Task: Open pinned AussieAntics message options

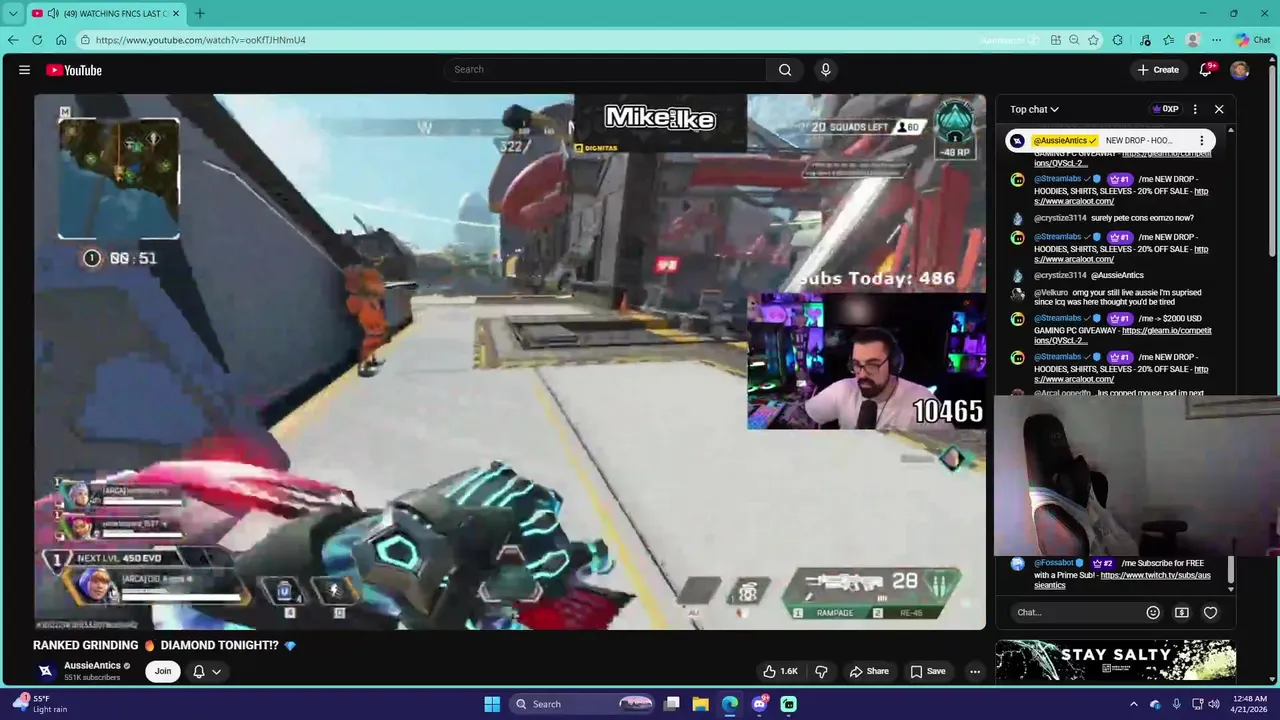Action: coord(1202,141)
